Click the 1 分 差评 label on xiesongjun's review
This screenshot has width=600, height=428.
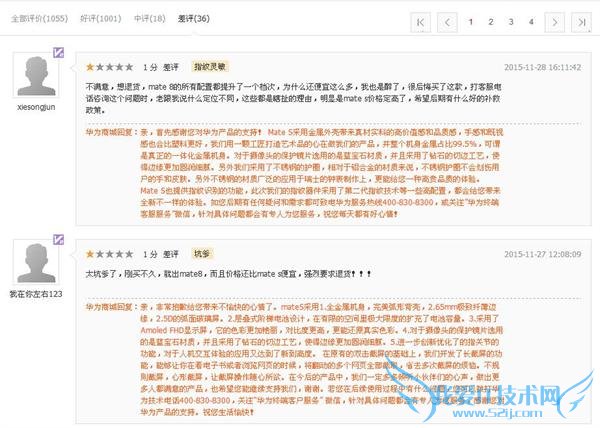[161, 67]
